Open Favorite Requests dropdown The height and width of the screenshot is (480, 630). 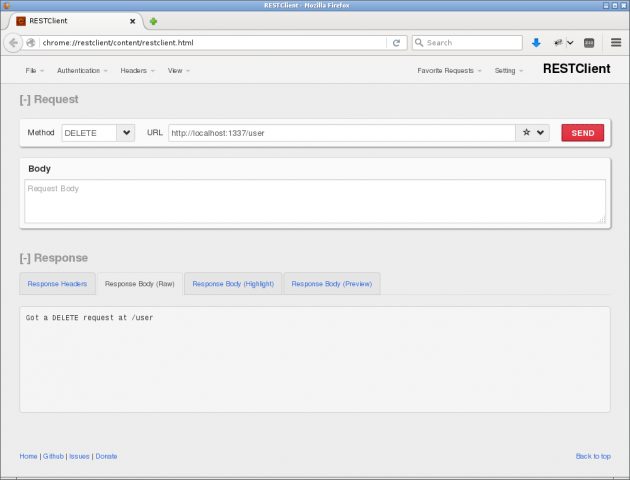(x=449, y=71)
